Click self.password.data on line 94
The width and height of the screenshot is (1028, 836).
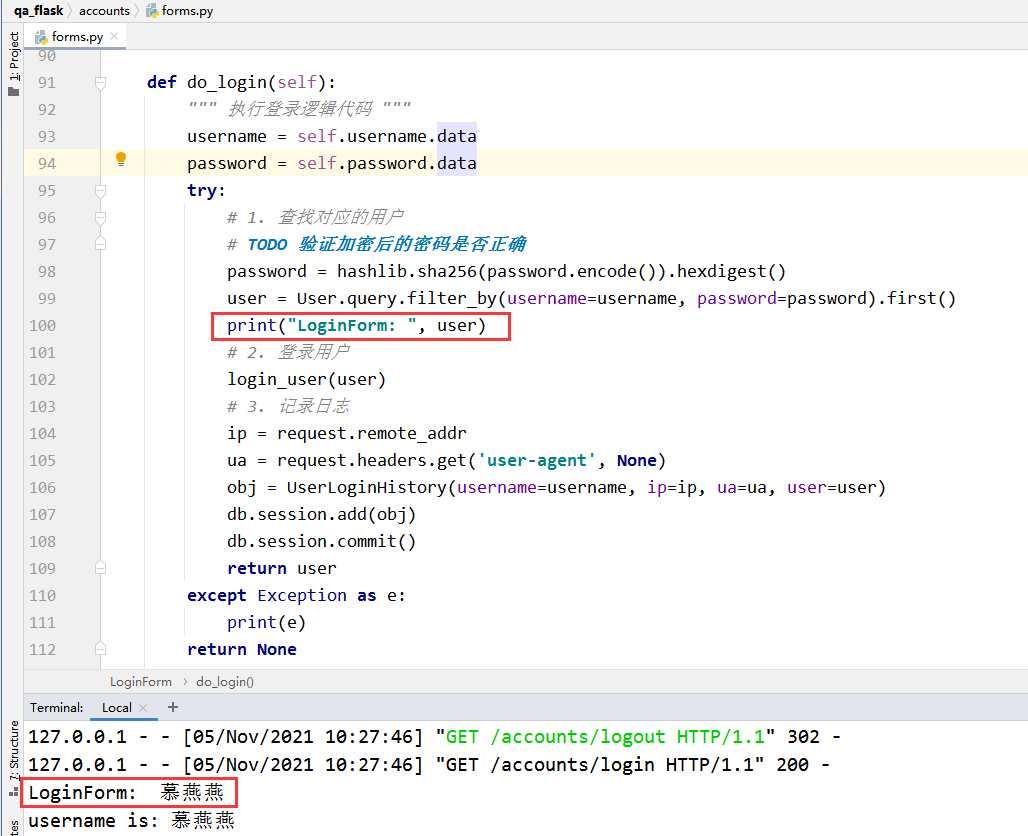pos(387,163)
